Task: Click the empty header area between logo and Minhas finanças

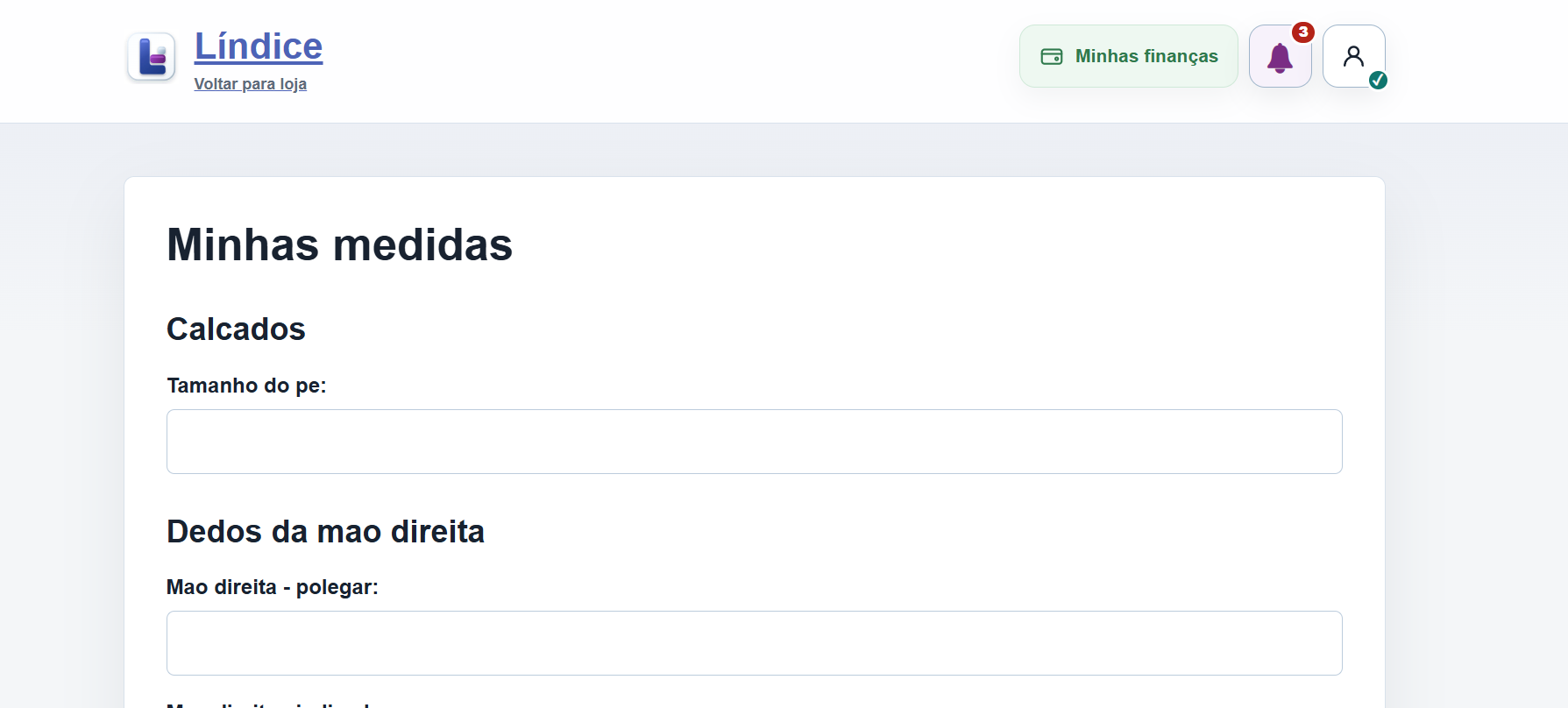Action: [x=670, y=57]
